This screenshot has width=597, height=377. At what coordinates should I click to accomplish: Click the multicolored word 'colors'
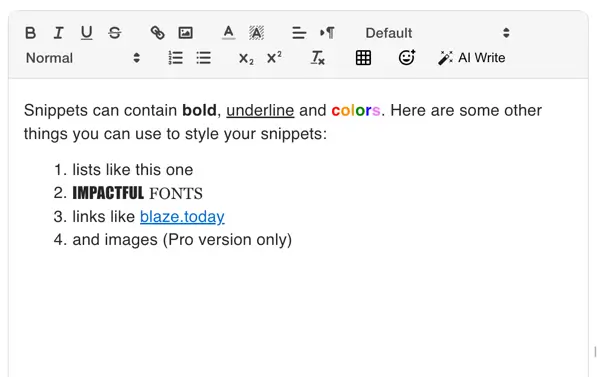(x=356, y=110)
